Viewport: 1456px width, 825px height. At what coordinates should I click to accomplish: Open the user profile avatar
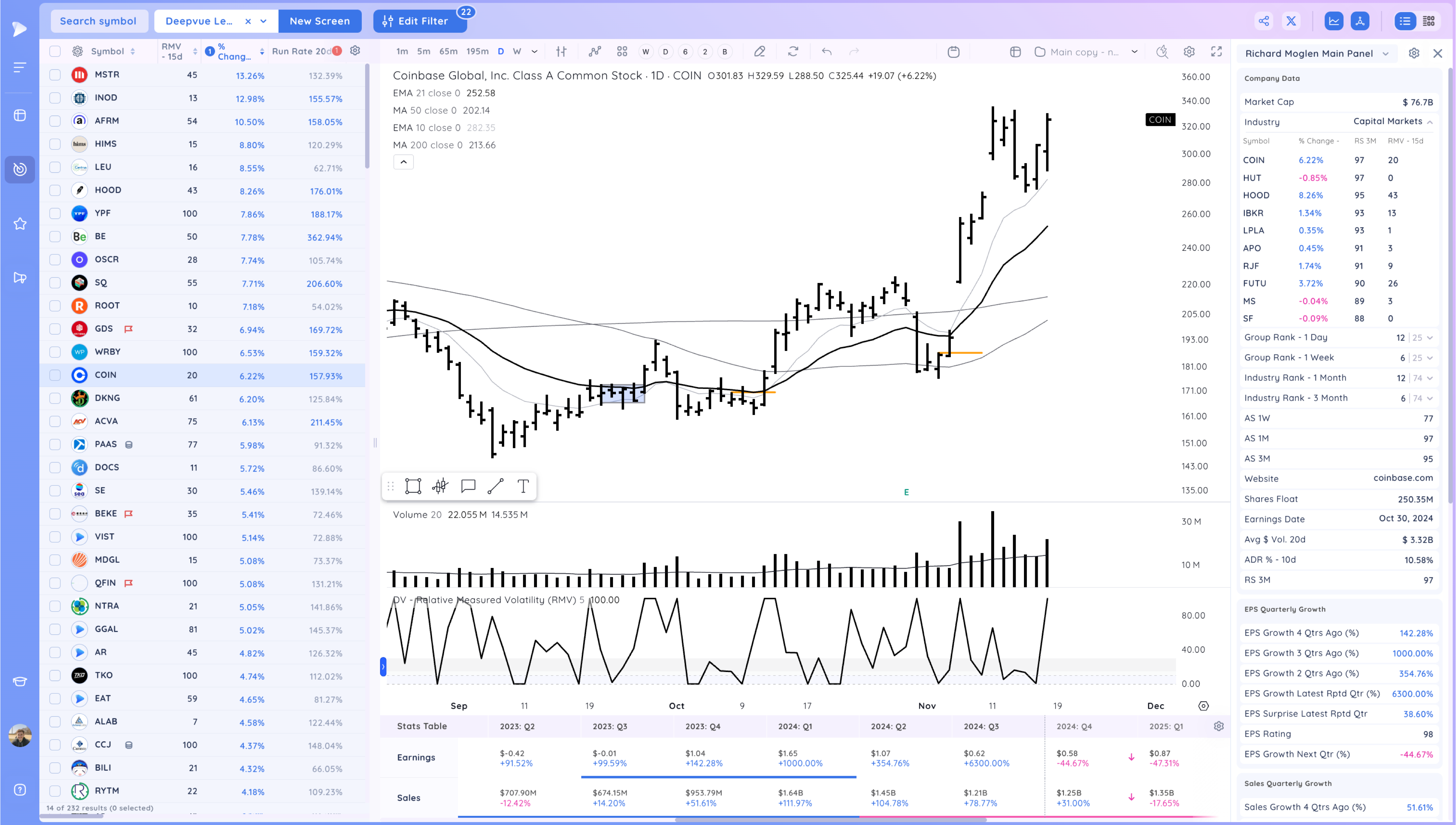pos(20,735)
